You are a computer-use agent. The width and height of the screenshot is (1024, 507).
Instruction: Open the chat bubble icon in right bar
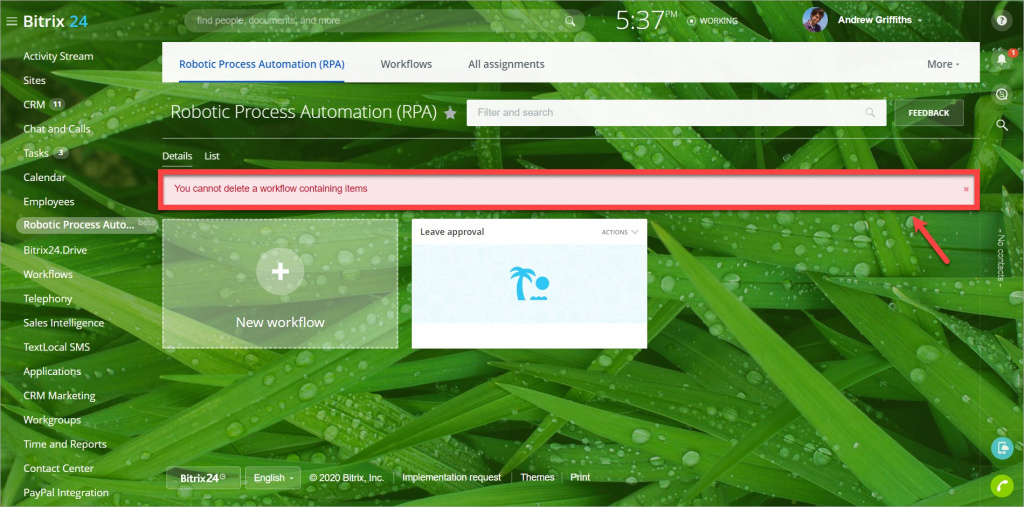[1002, 95]
